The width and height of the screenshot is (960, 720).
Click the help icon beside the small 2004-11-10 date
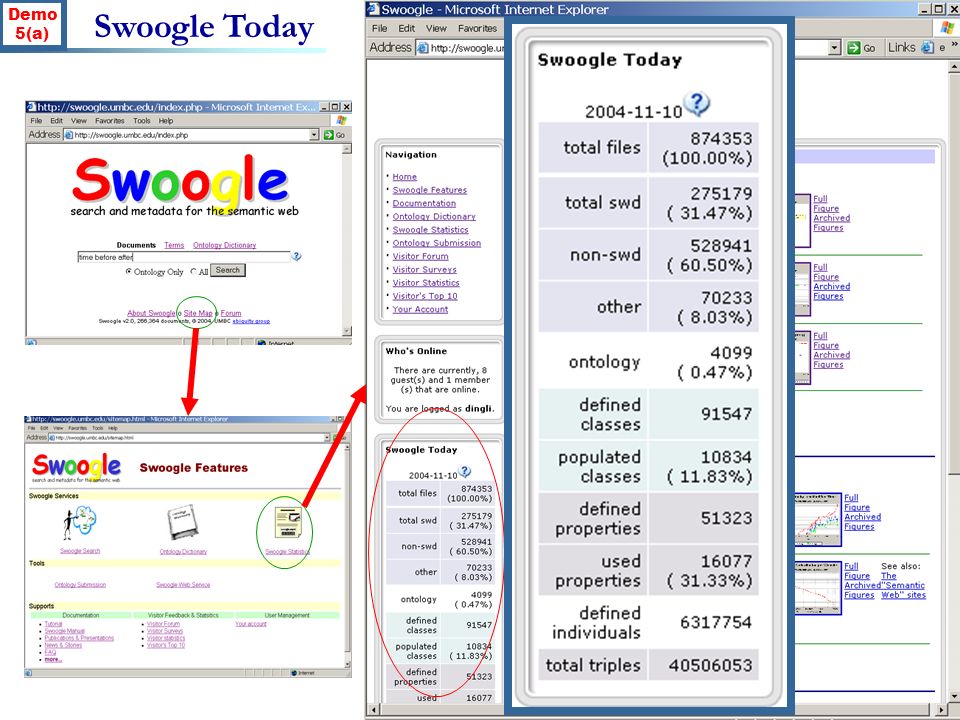tap(465, 471)
